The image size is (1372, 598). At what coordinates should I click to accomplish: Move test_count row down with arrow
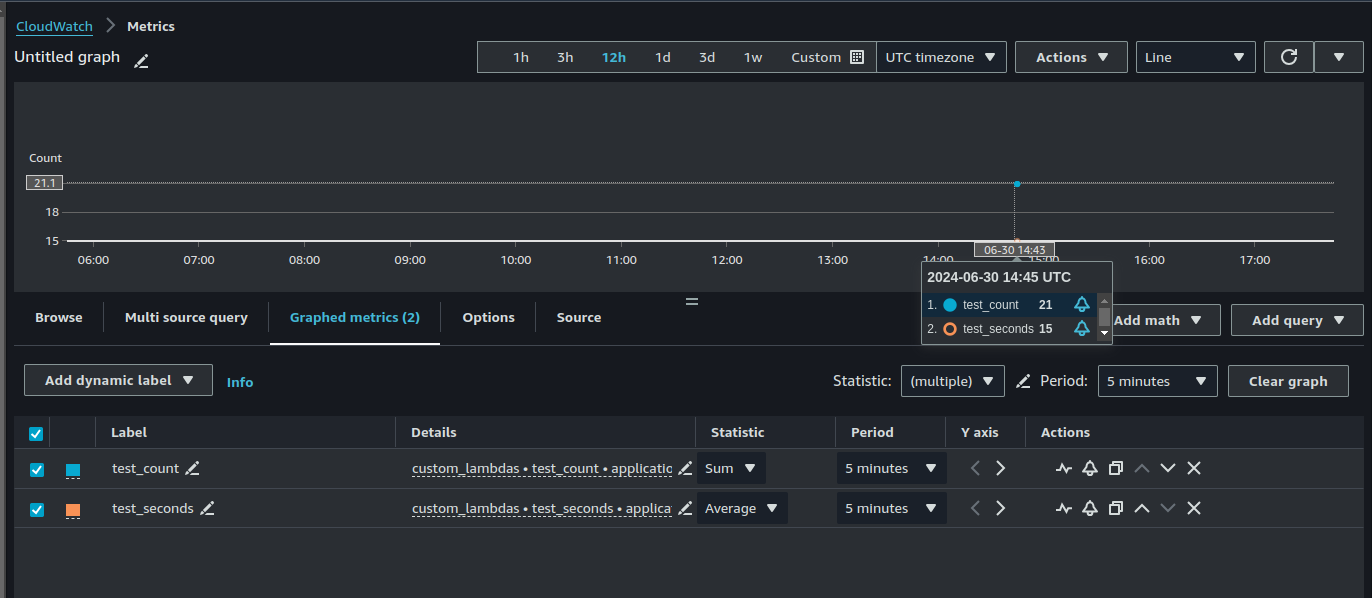pos(1167,468)
